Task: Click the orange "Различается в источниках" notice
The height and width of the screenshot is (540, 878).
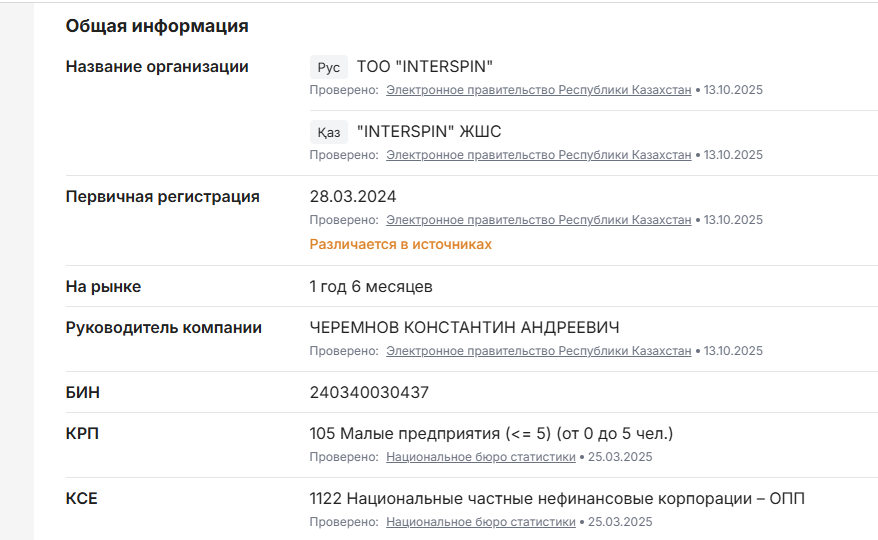Action: click(x=400, y=244)
